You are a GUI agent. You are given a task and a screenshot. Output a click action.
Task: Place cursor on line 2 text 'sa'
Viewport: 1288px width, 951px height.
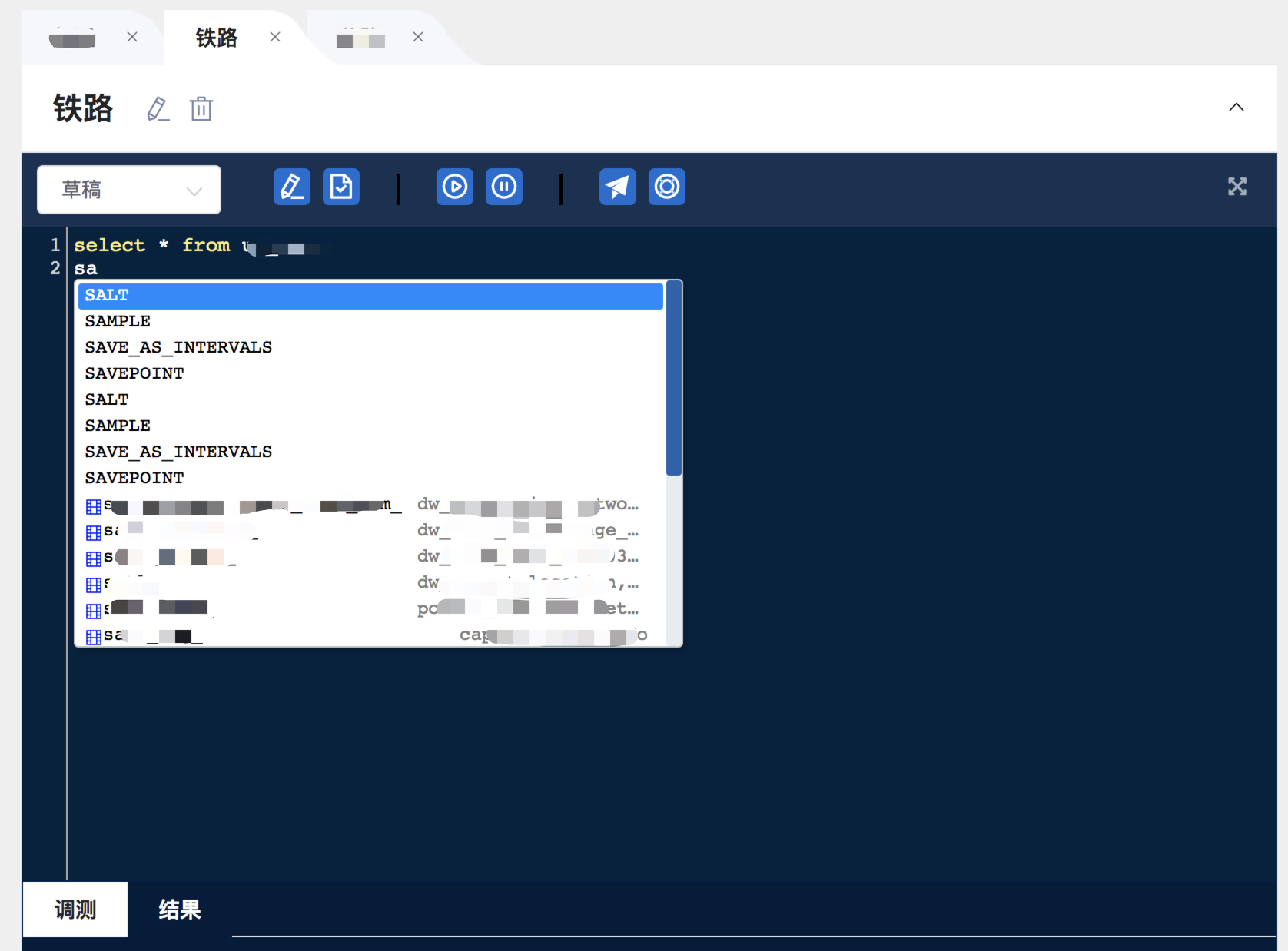click(86, 269)
